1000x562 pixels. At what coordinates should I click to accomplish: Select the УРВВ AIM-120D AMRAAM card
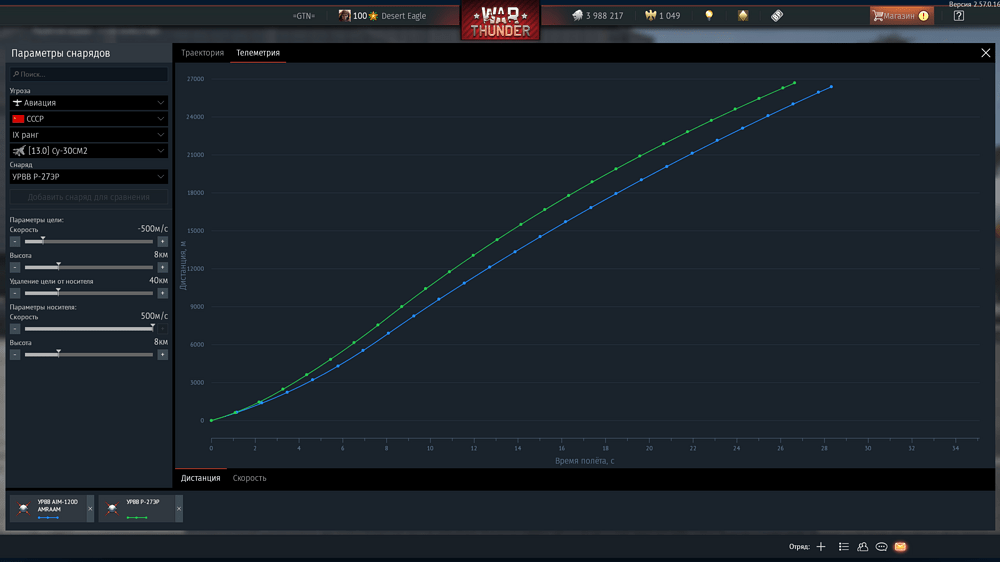[x=48, y=508]
